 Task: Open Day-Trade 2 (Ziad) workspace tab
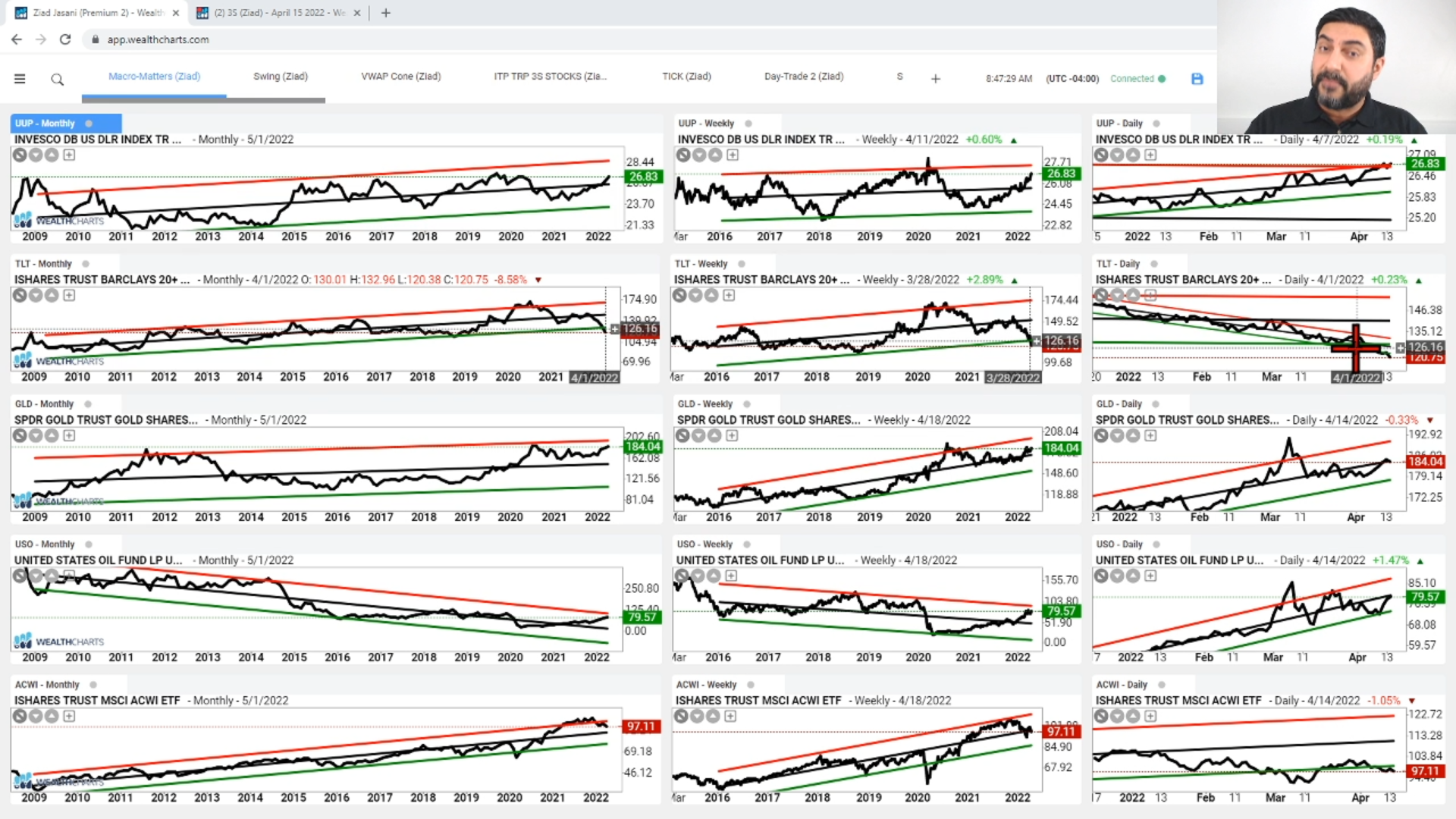[x=804, y=77]
